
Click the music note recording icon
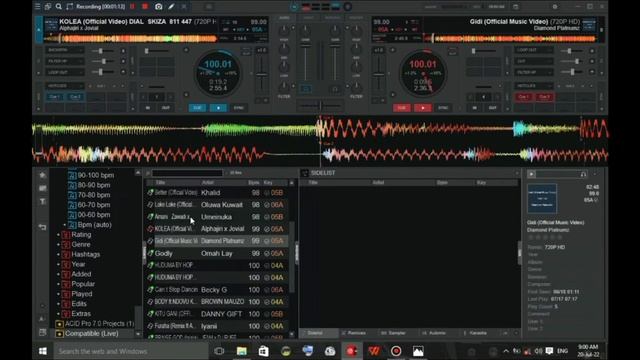pyautogui.click(x=69, y=7)
